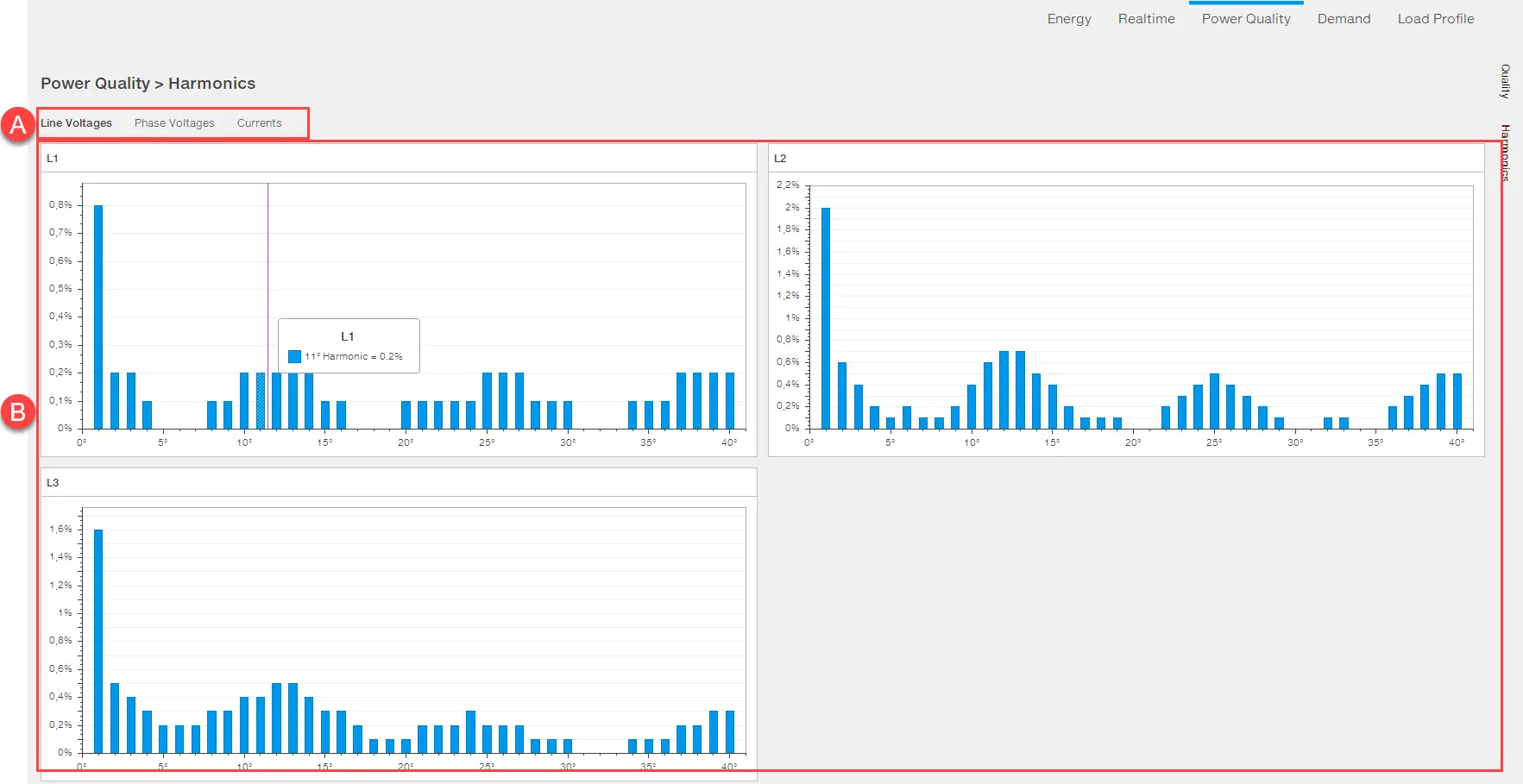Show the Currents harmonics view
This screenshot has height=784, width=1523.
259,123
